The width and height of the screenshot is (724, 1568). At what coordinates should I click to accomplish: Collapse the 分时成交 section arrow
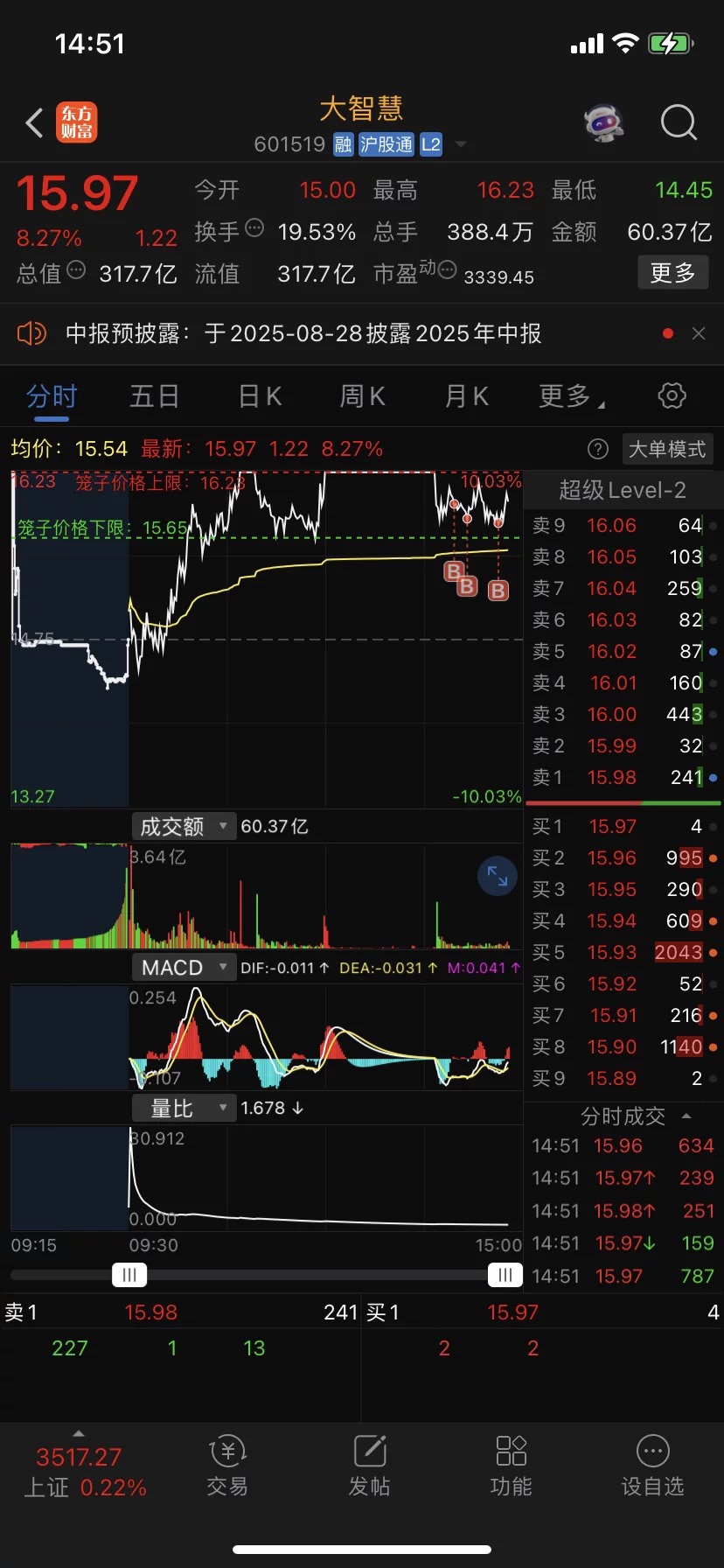[686, 1116]
